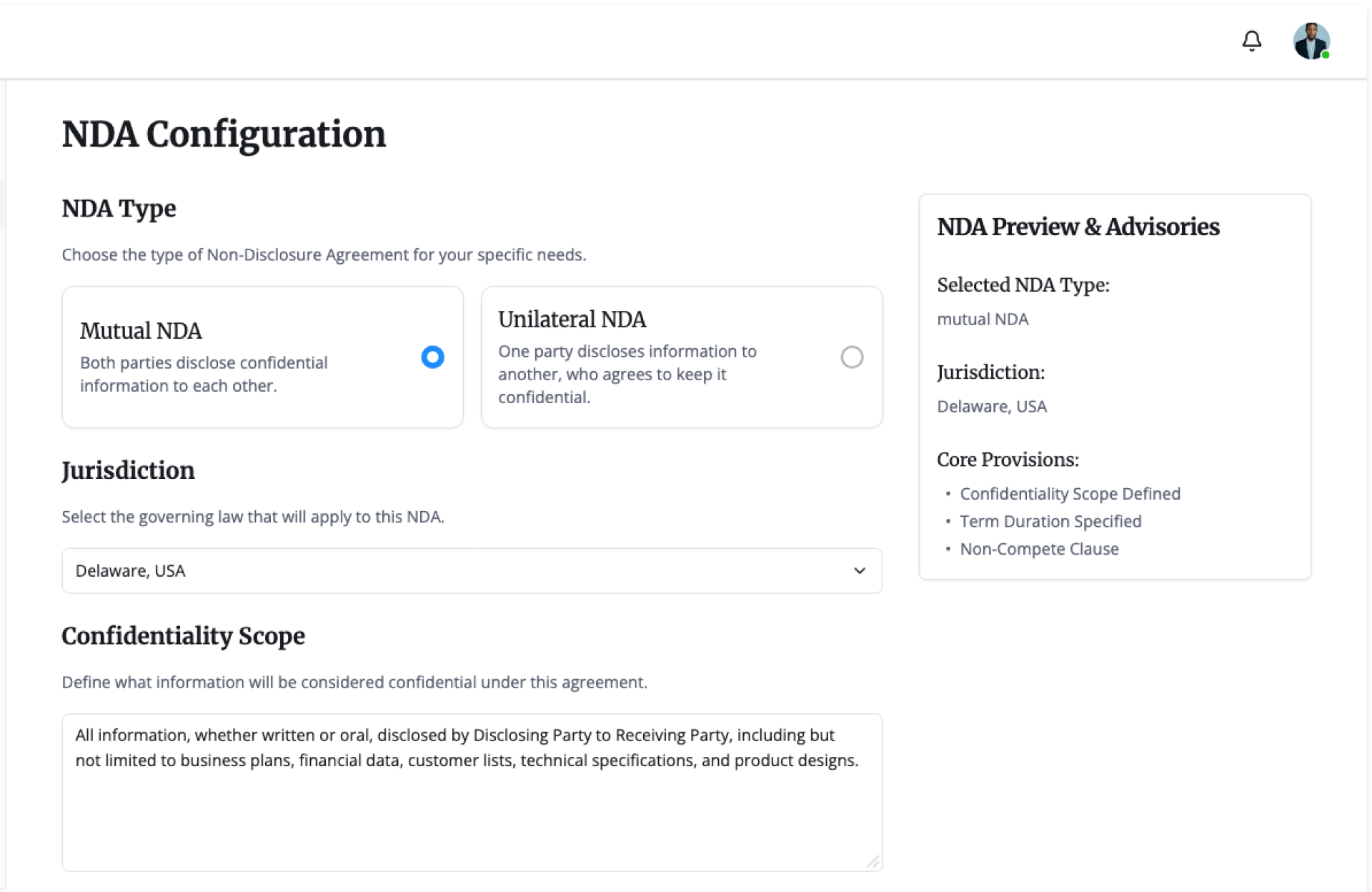
Task: Click the Delaware, USA value in preview panel
Action: click(992, 407)
